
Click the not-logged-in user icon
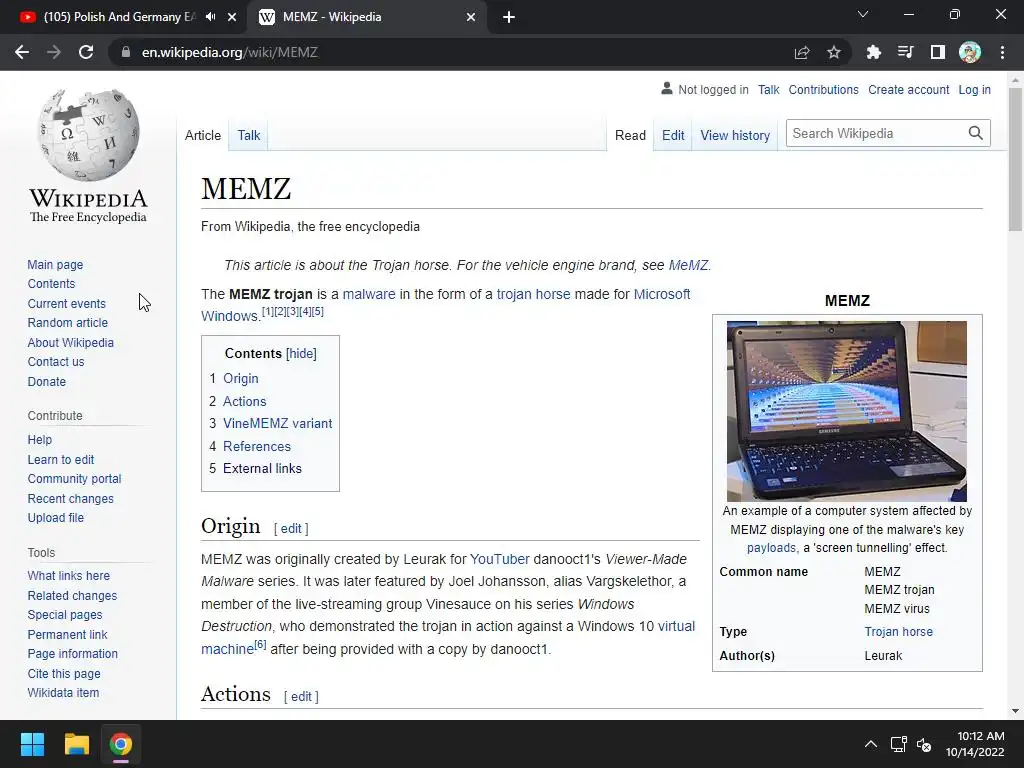667,89
